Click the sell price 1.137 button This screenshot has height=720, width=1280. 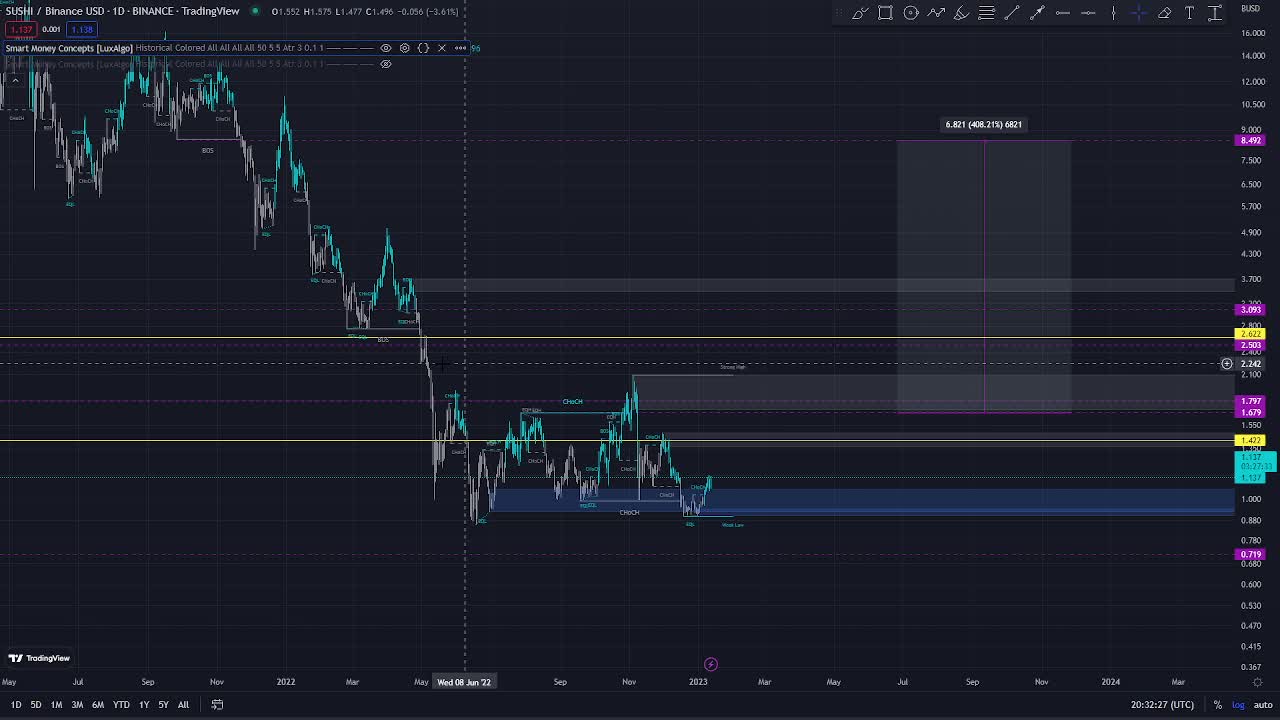click(23, 29)
